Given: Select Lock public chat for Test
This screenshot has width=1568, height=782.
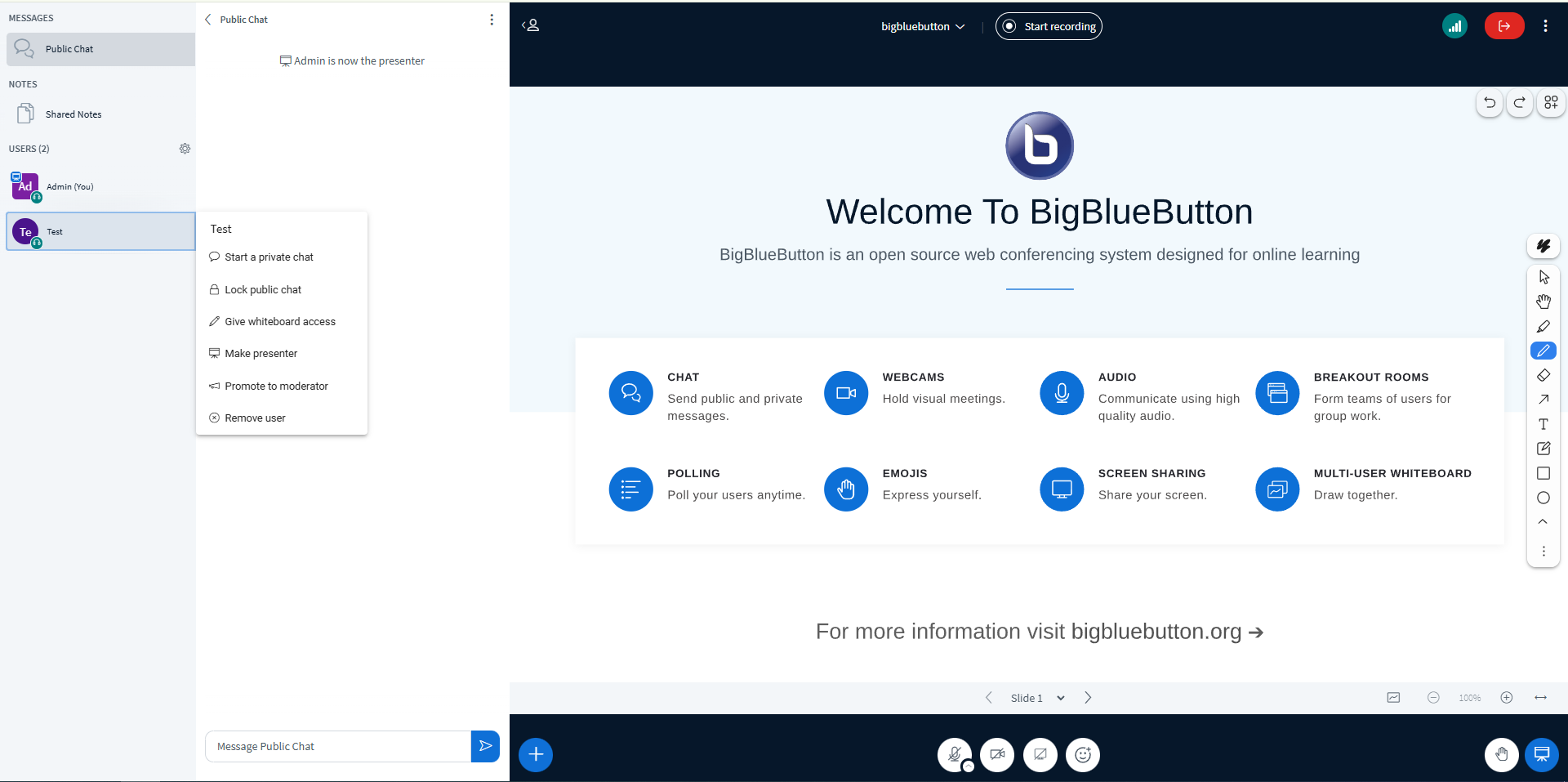Looking at the screenshot, I should tap(282, 289).
